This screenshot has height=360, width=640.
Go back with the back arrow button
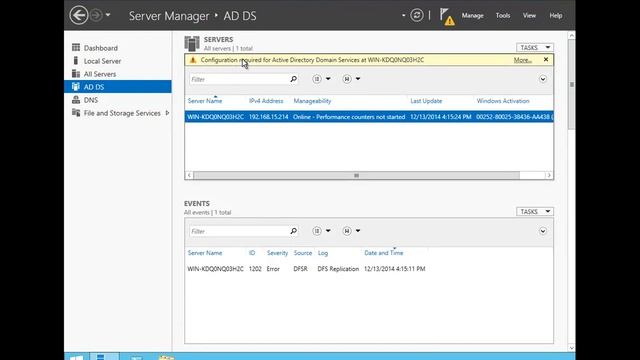click(78, 16)
